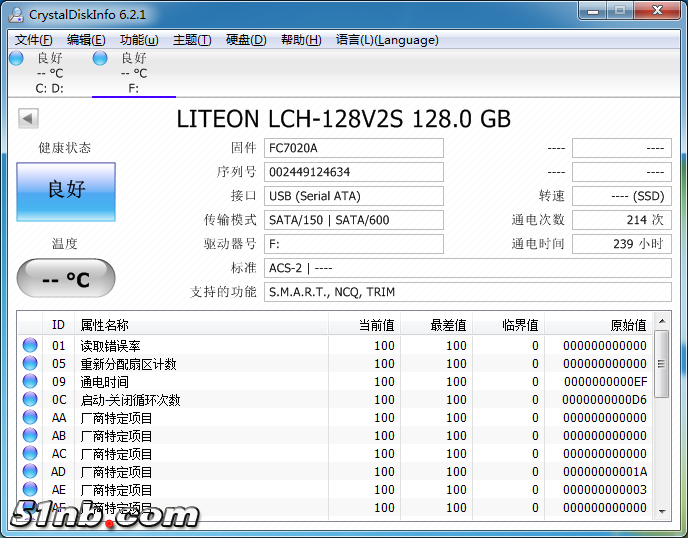Click status orb for attribute AD

(30, 471)
